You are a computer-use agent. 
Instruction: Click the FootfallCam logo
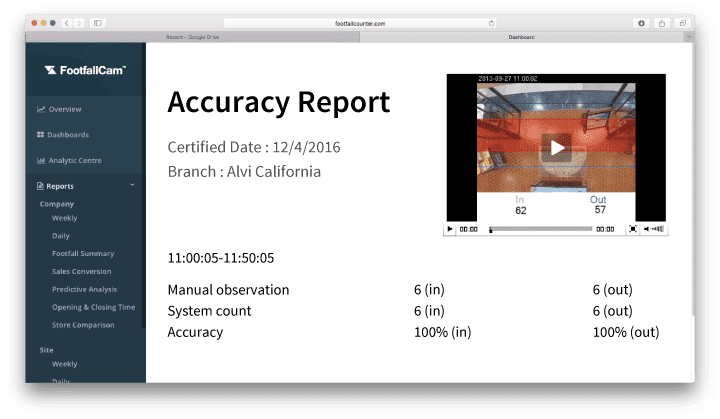85,70
